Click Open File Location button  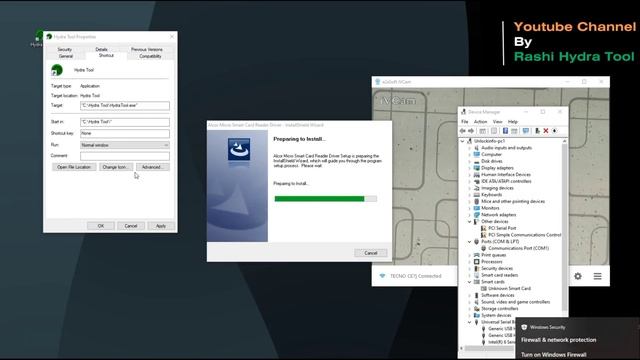coord(74,167)
